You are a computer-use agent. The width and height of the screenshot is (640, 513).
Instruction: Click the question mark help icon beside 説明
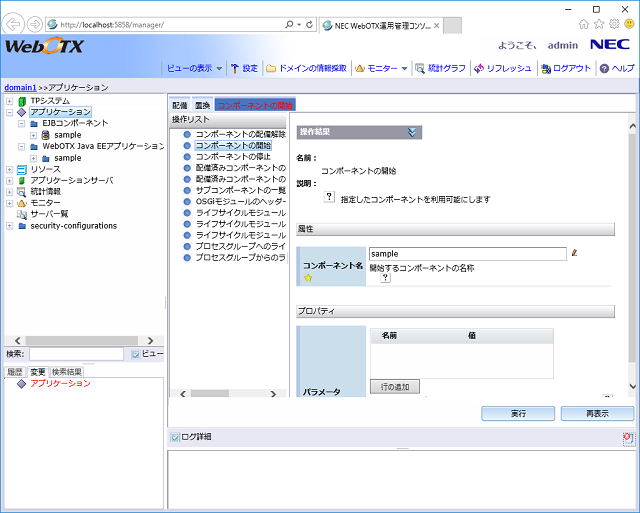329,198
